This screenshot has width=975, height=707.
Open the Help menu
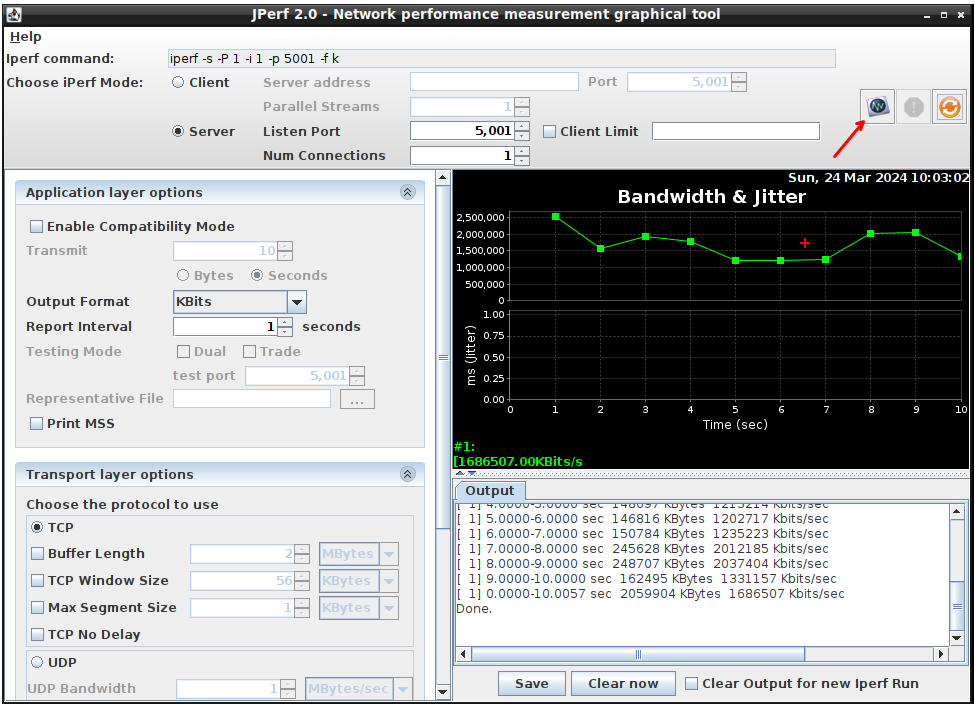click(x=25, y=37)
